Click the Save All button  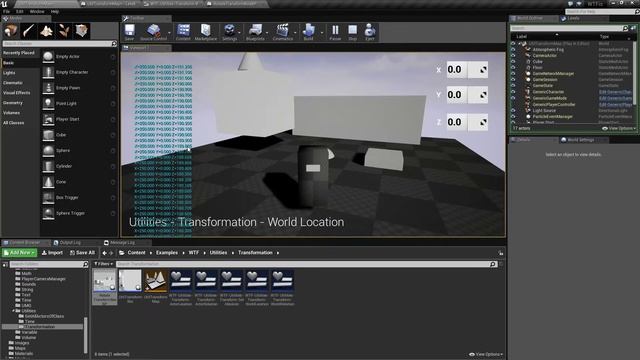(82, 253)
